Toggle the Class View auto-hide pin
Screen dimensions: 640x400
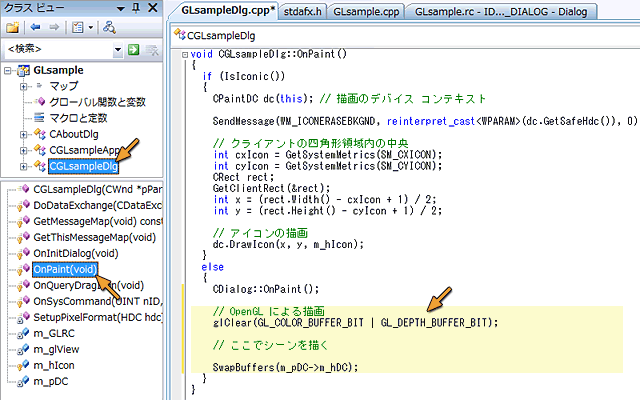[x=136, y=8]
